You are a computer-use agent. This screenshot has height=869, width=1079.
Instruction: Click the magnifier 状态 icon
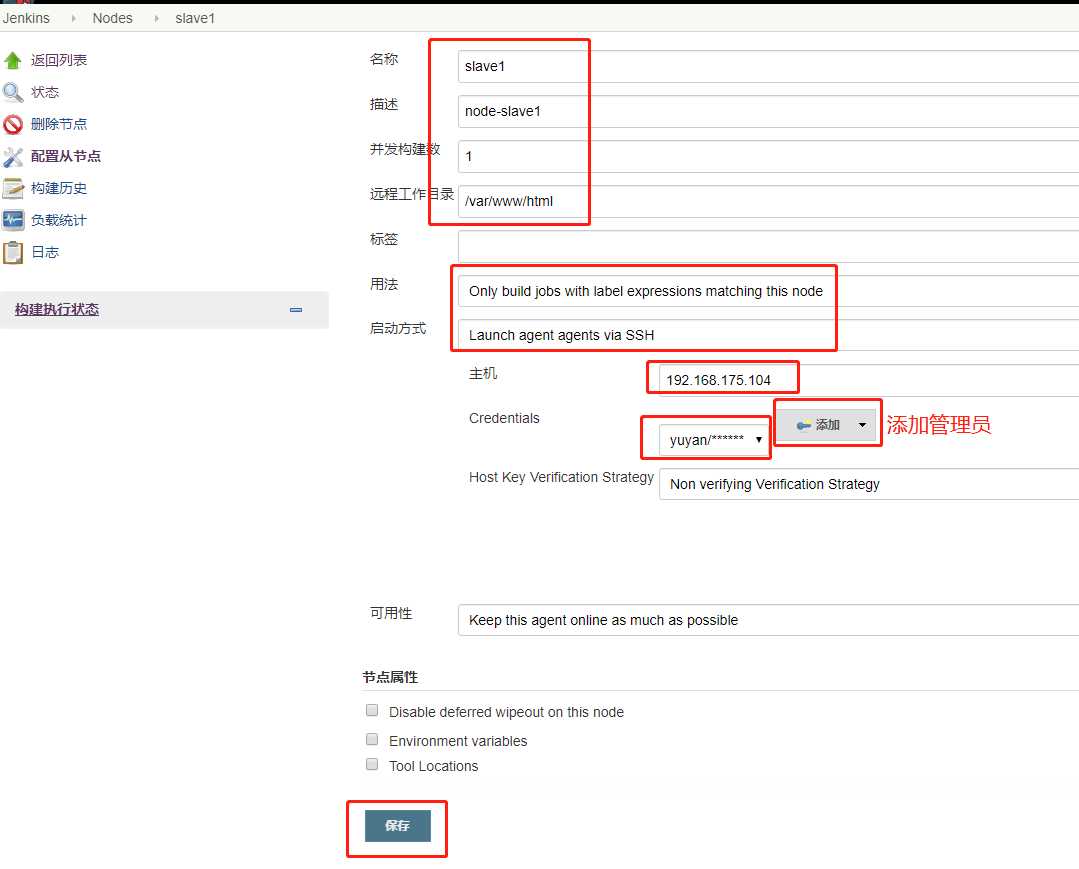[12, 92]
